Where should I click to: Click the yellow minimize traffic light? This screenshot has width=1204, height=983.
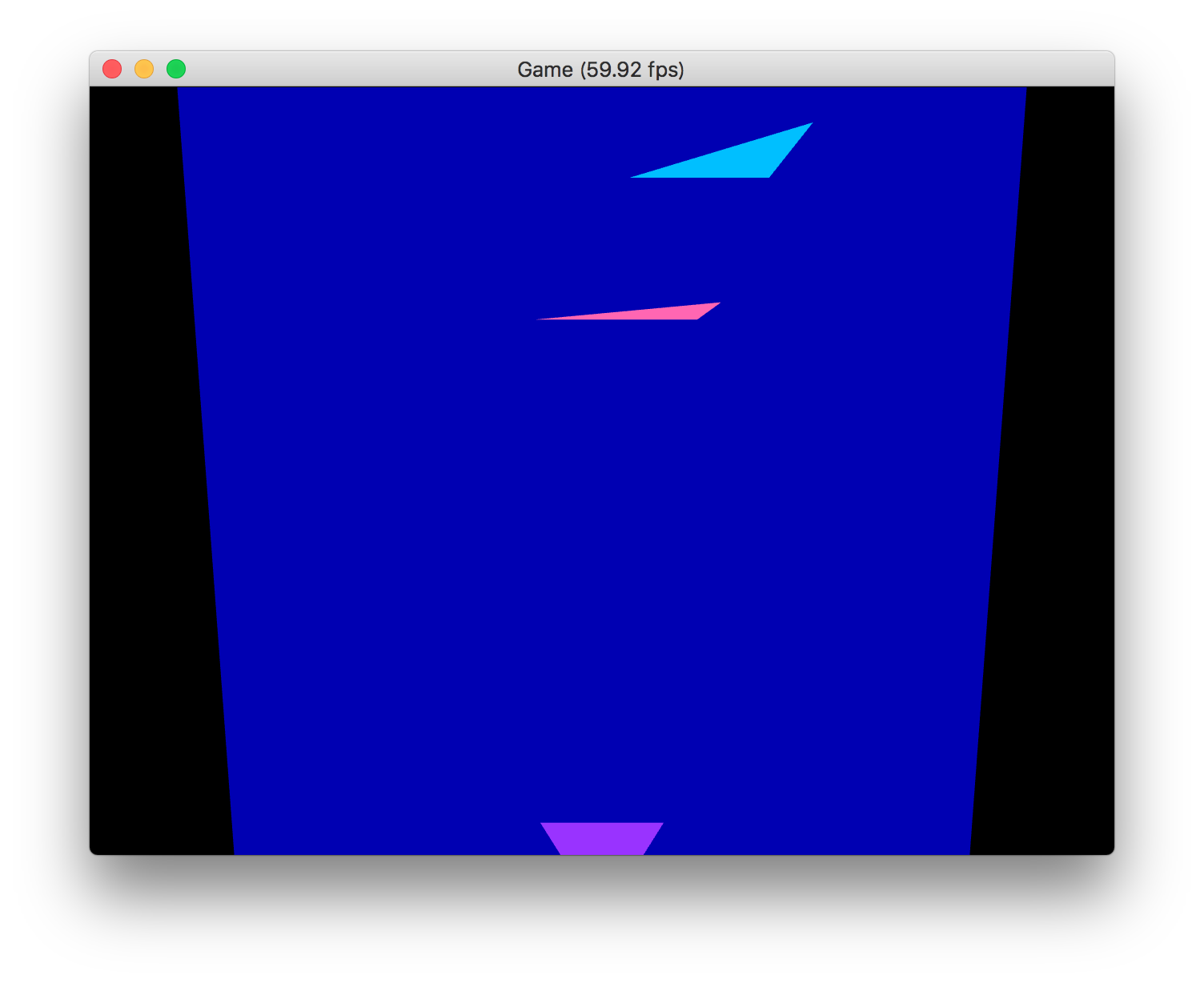tap(144, 70)
